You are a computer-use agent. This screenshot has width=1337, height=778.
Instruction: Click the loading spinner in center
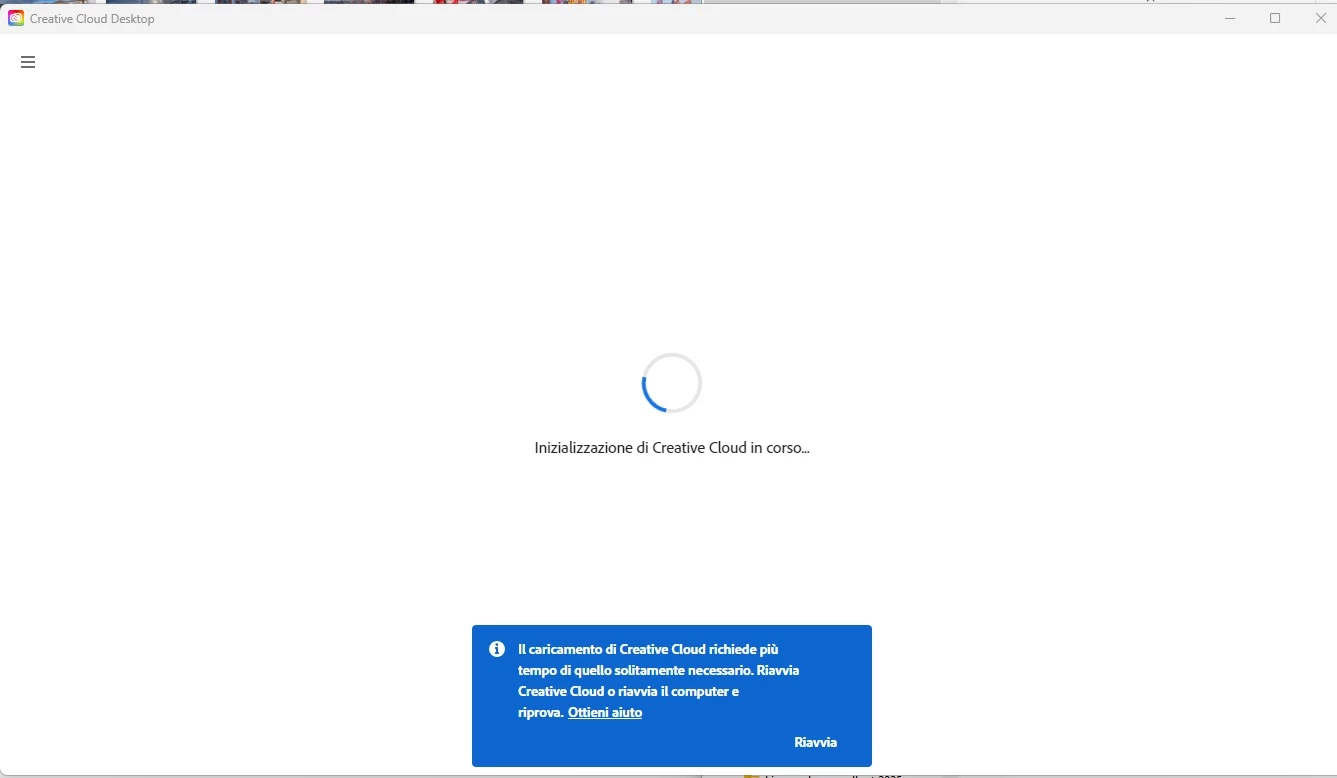click(672, 383)
